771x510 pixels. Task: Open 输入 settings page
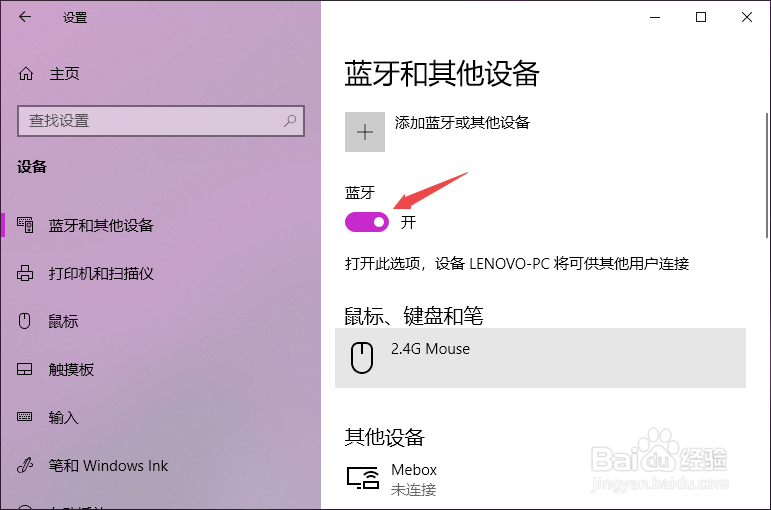pyautogui.click(x=160, y=418)
